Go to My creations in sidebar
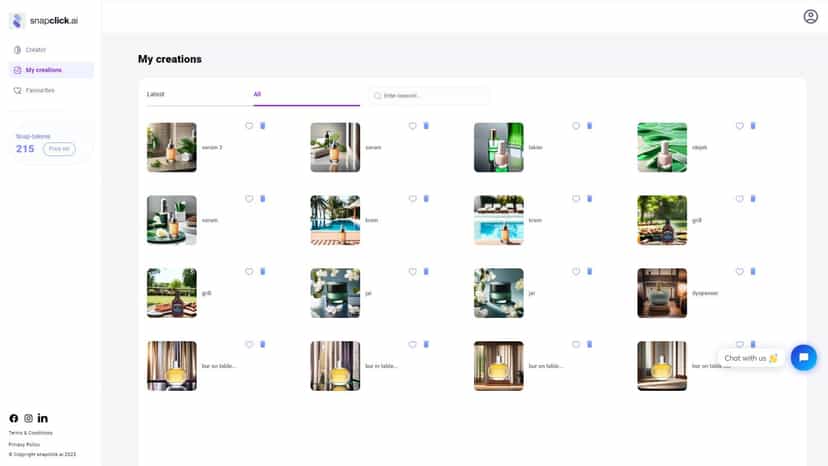Screen dimensions: 828x466 (x=51, y=70)
